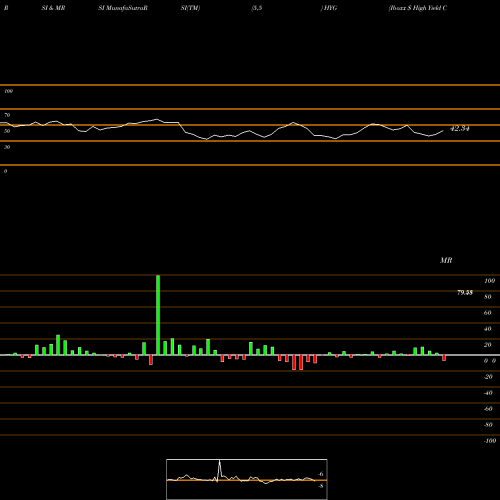The width and height of the screenshot is (500, 500).
Task: Click the RSI axis label 70
Action: coord(7,115)
